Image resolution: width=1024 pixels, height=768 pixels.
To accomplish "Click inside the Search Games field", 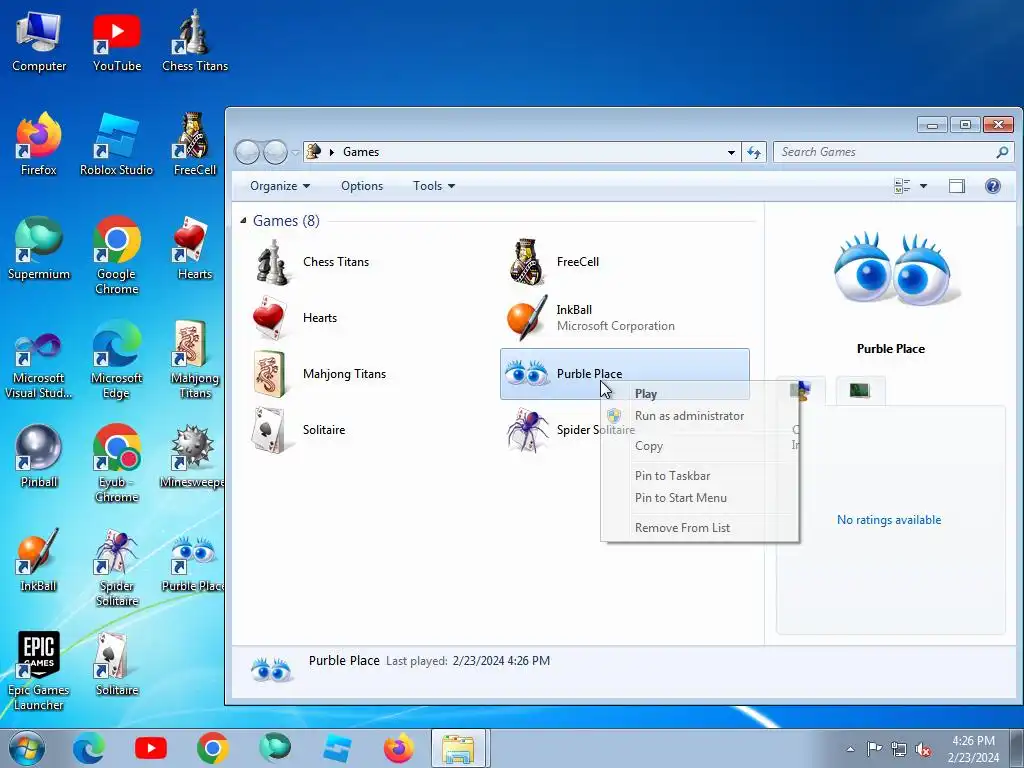I will tap(893, 152).
